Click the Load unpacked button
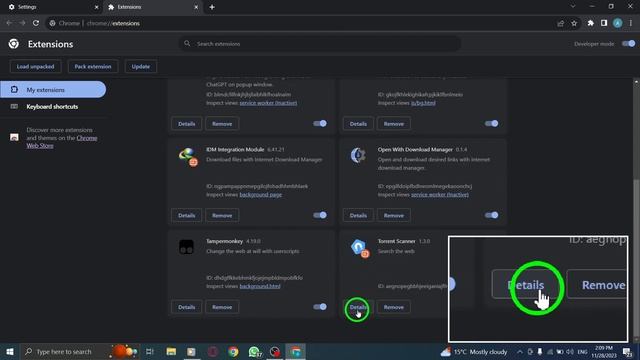The image size is (640, 360). (35, 67)
